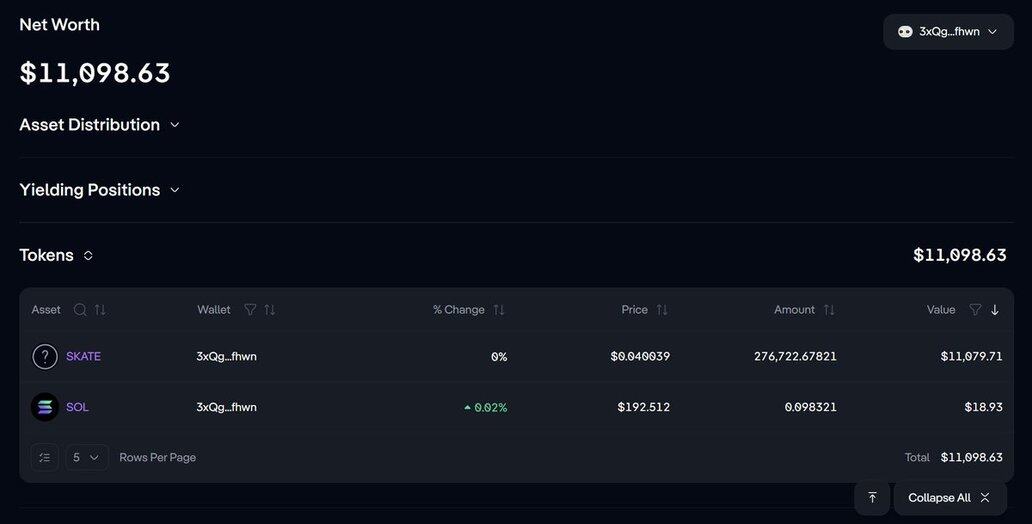The width and height of the screenshot is (1032, 524).
Task: Open the Value column filter
Action: point(975,310)
